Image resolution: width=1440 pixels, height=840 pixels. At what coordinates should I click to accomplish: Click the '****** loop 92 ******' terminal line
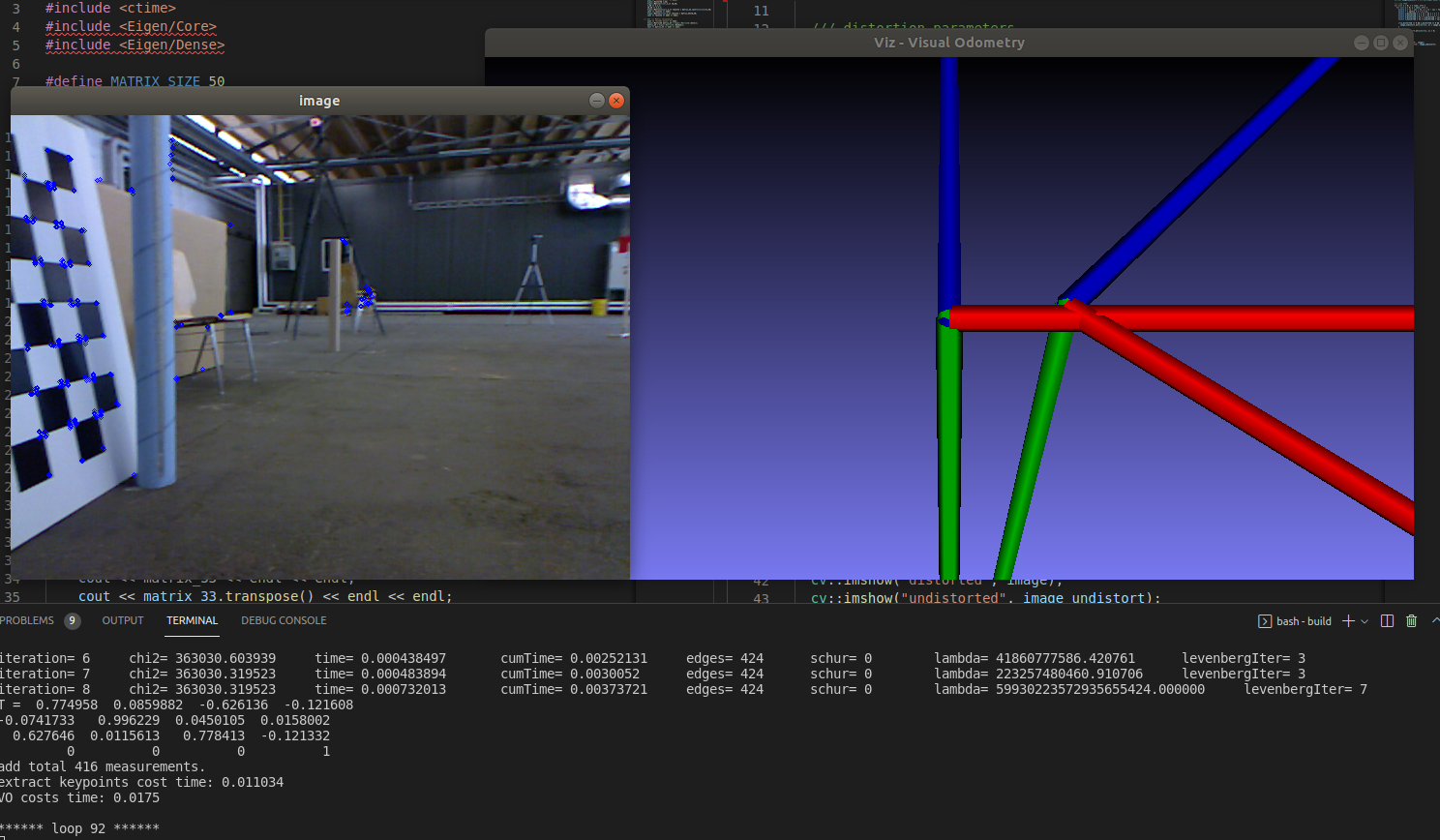click(79, 828)
